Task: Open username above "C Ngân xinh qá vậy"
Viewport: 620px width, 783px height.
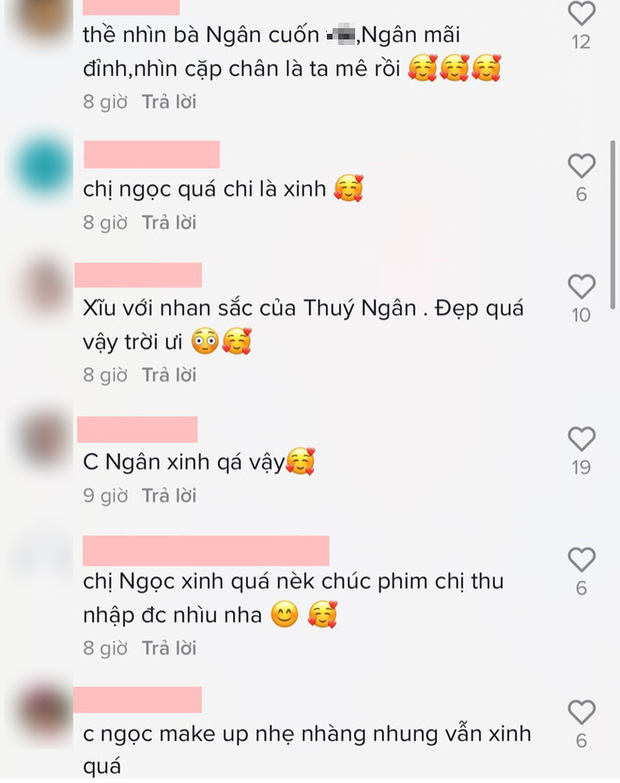Action: 137,429
